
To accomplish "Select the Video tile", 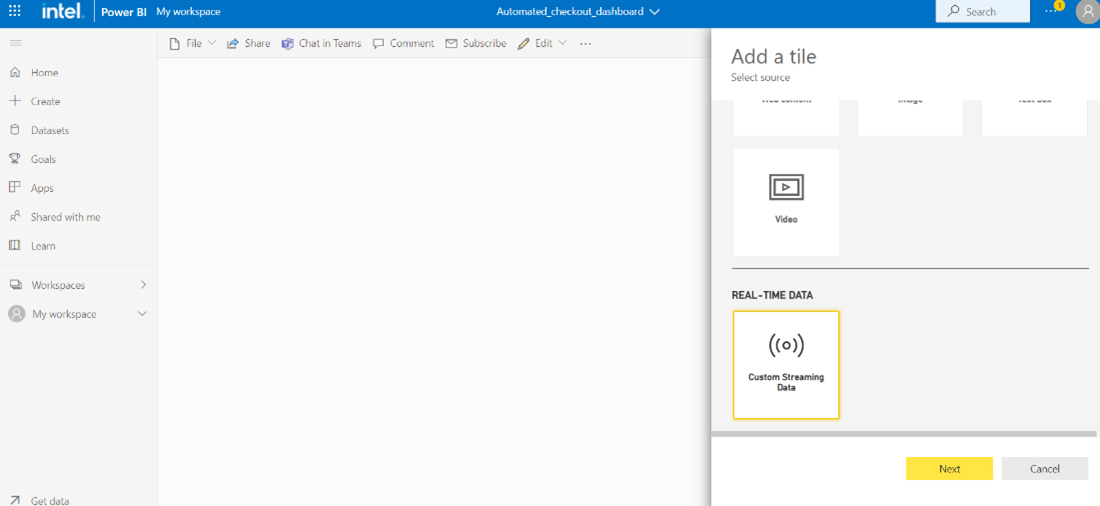I will [786, 202].
